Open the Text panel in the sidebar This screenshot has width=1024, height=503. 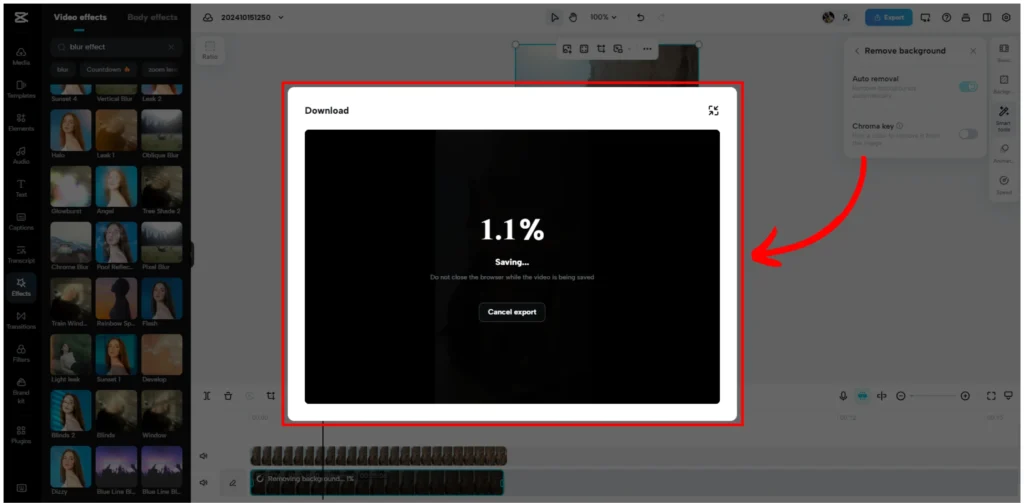[x=21, y=188]
